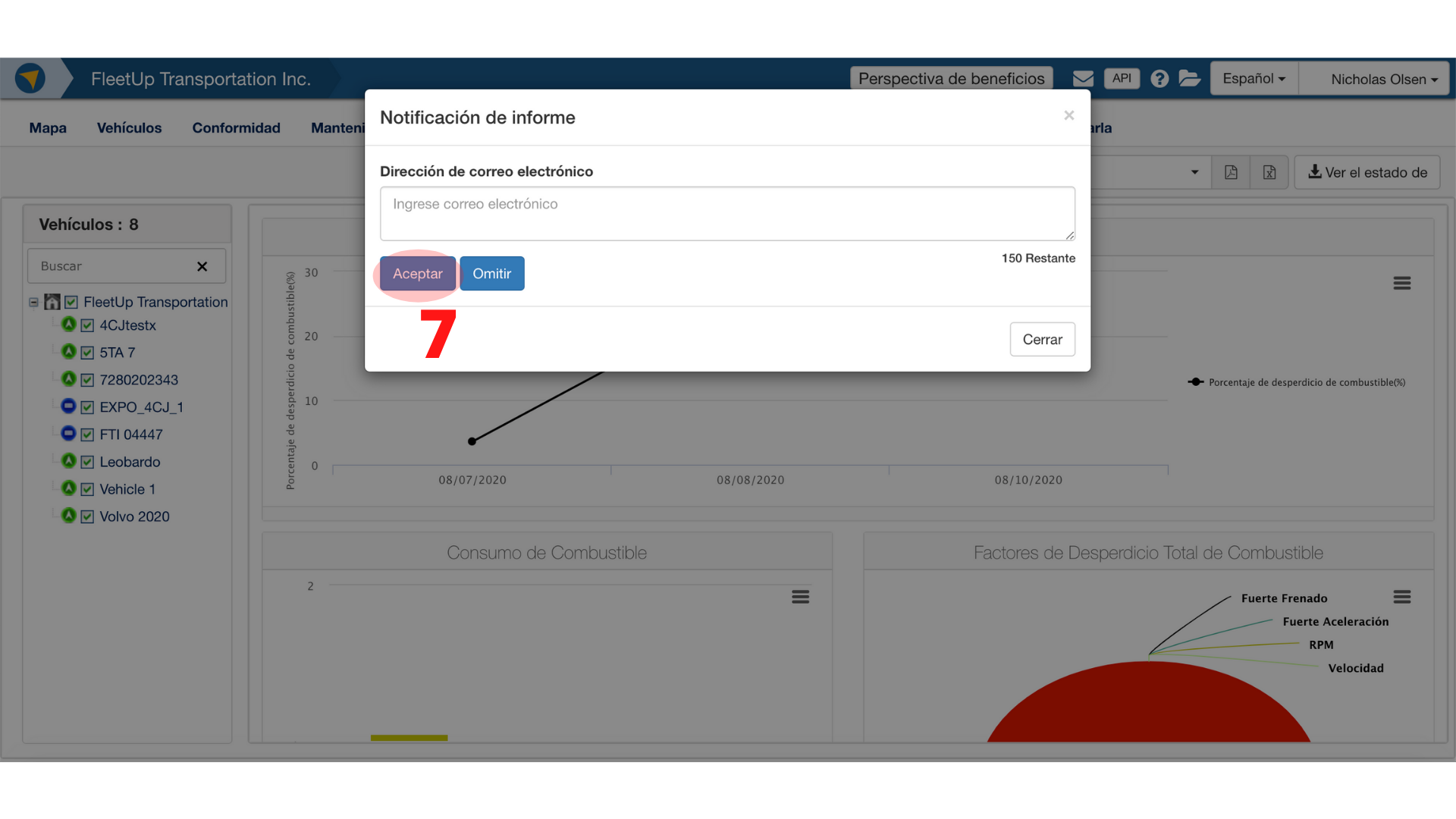Click the RPM pie label
The width and height of the screenshot is (1456, 819).
click(x=1321, y=645)
